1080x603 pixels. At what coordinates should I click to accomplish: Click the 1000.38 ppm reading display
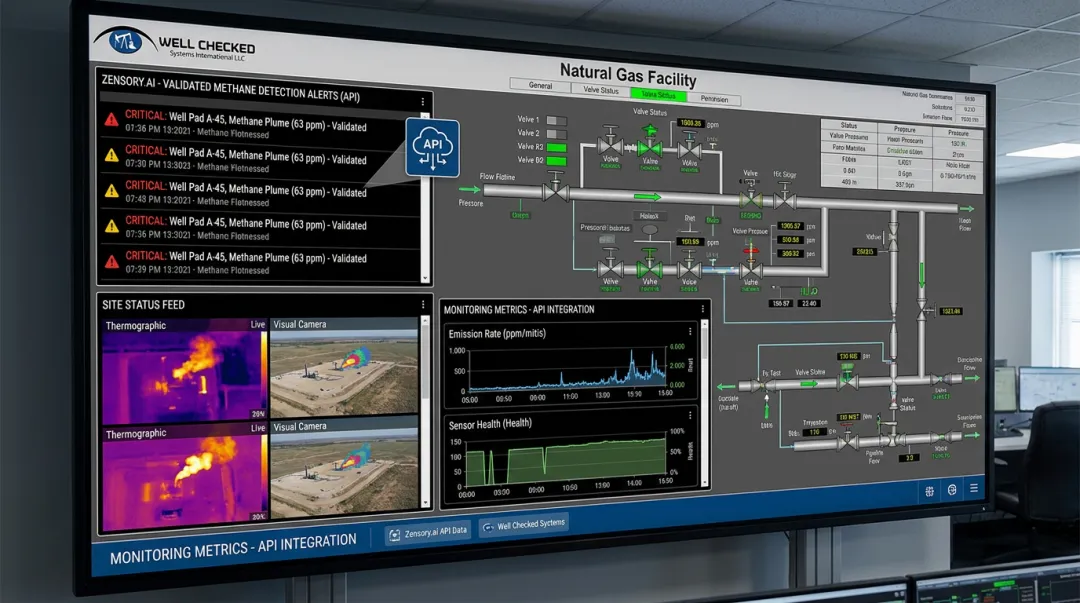[x=690, y=123]
